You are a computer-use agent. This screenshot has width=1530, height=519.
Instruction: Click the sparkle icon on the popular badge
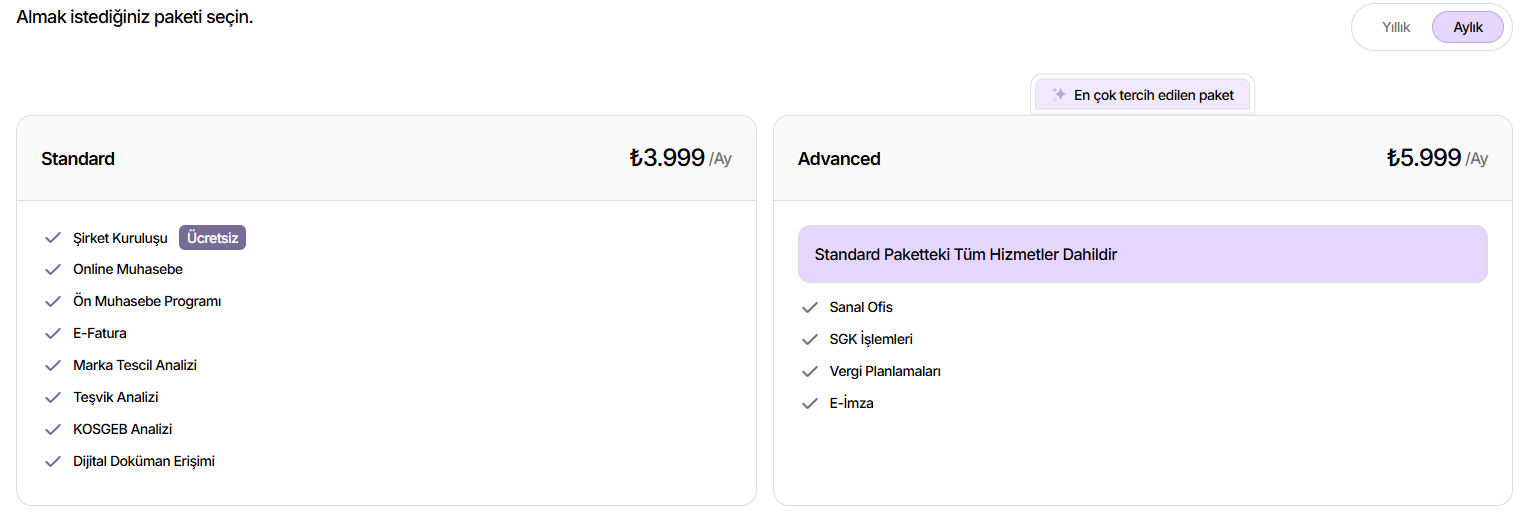coord(1059,95)
